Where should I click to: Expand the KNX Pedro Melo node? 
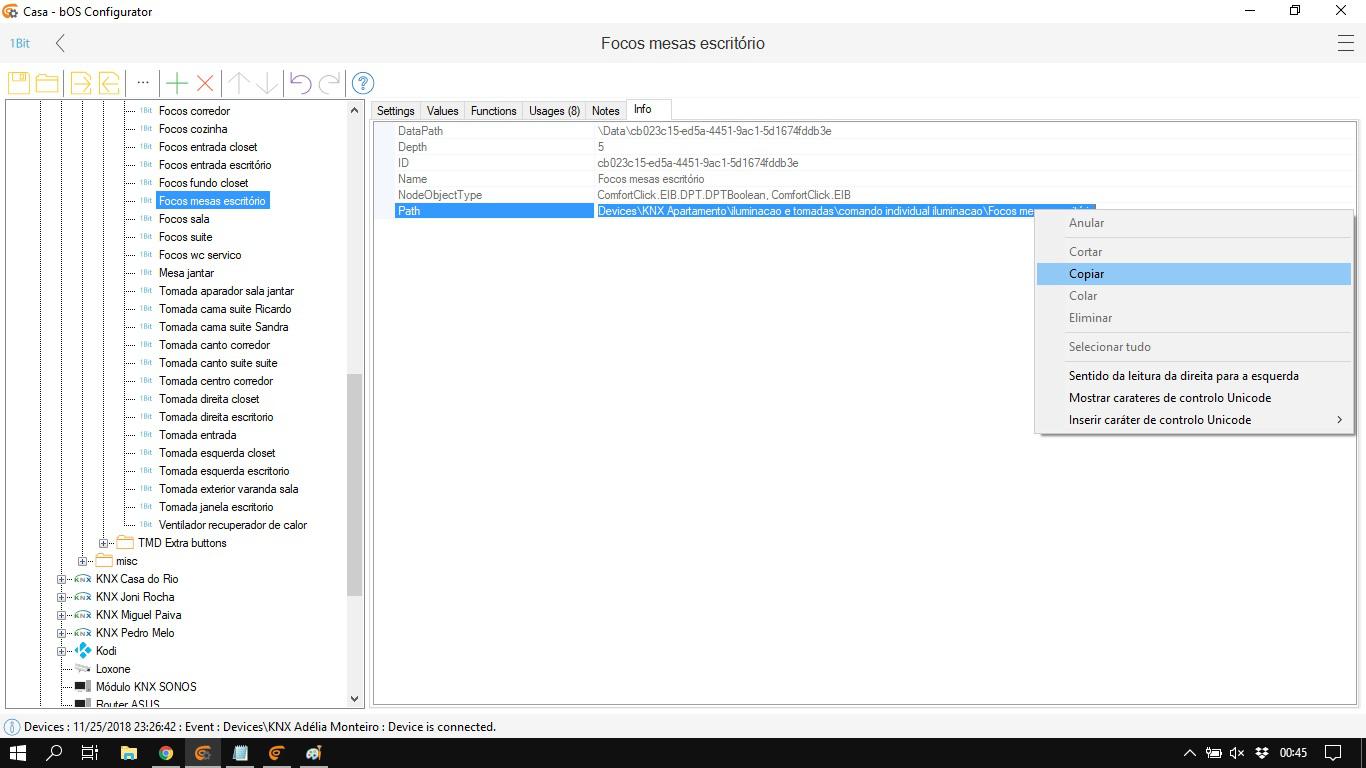click(x=61, y=633)
